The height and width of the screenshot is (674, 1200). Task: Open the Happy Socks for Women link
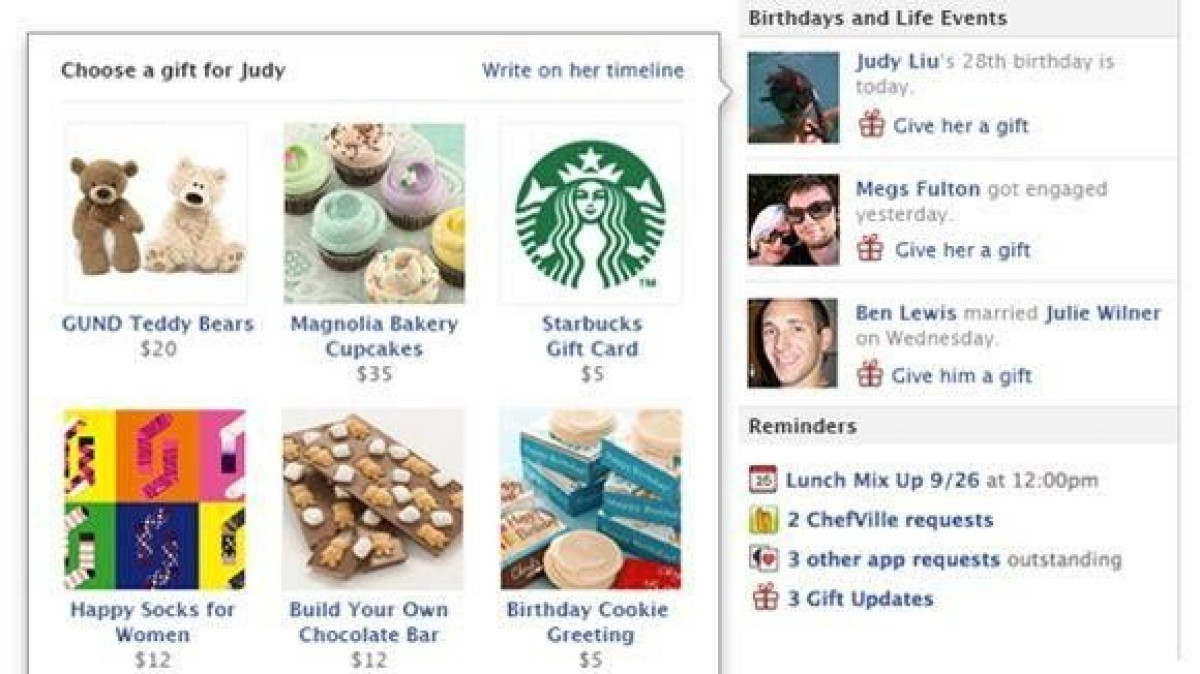click(153, 622)
